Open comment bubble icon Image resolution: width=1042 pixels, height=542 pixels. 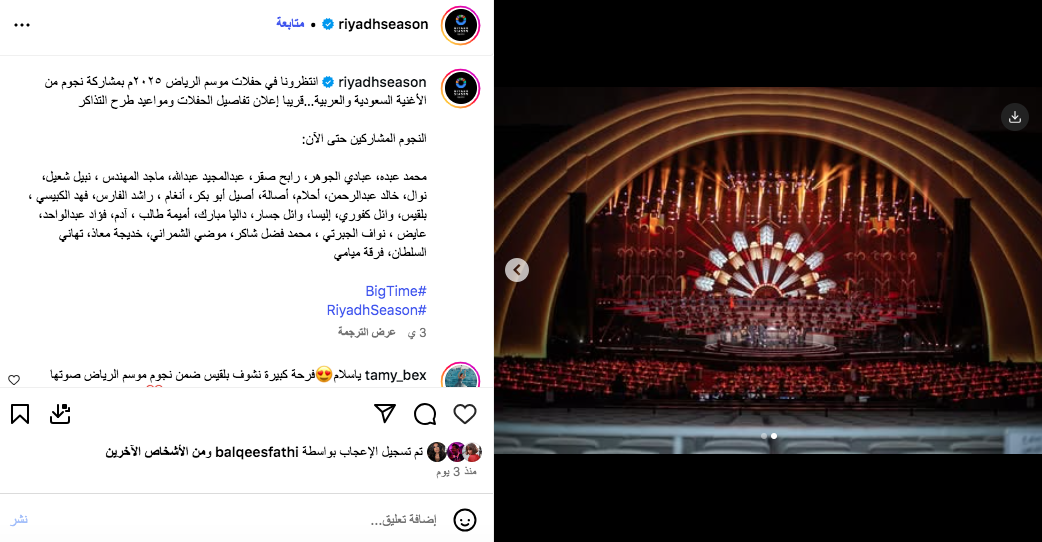click(425, 414)
